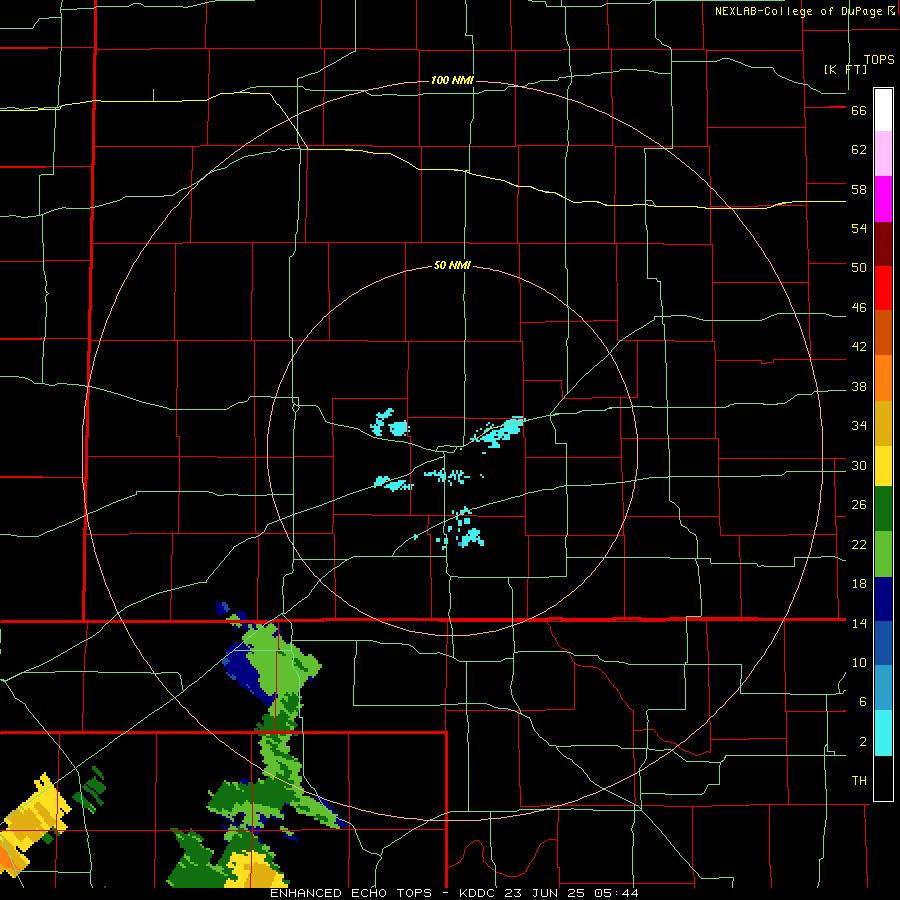
Task: Select the light green swatch on the scale
Action: [883, 554]
